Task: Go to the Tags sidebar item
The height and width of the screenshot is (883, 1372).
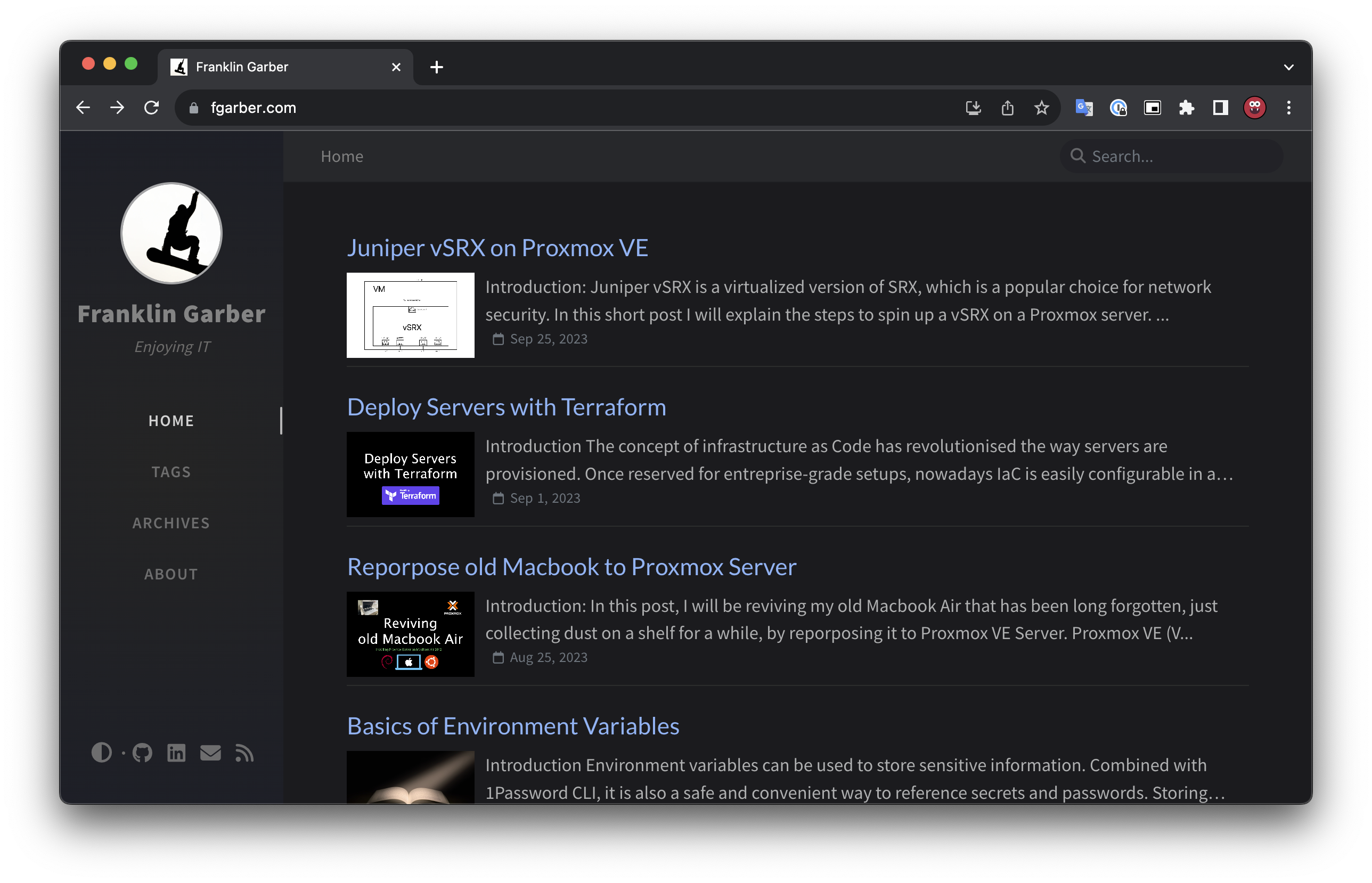Action: click(171, 472)
